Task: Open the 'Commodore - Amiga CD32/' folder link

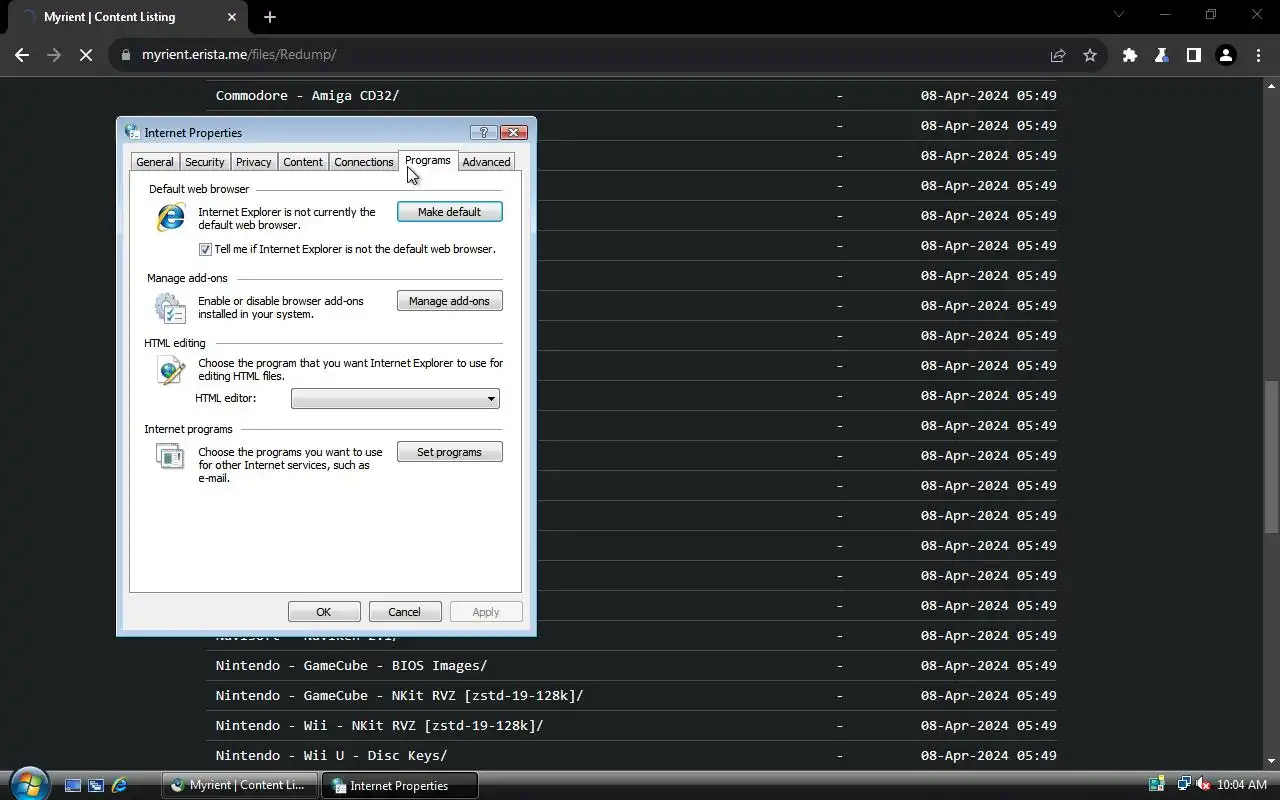Action: (307, 95)
